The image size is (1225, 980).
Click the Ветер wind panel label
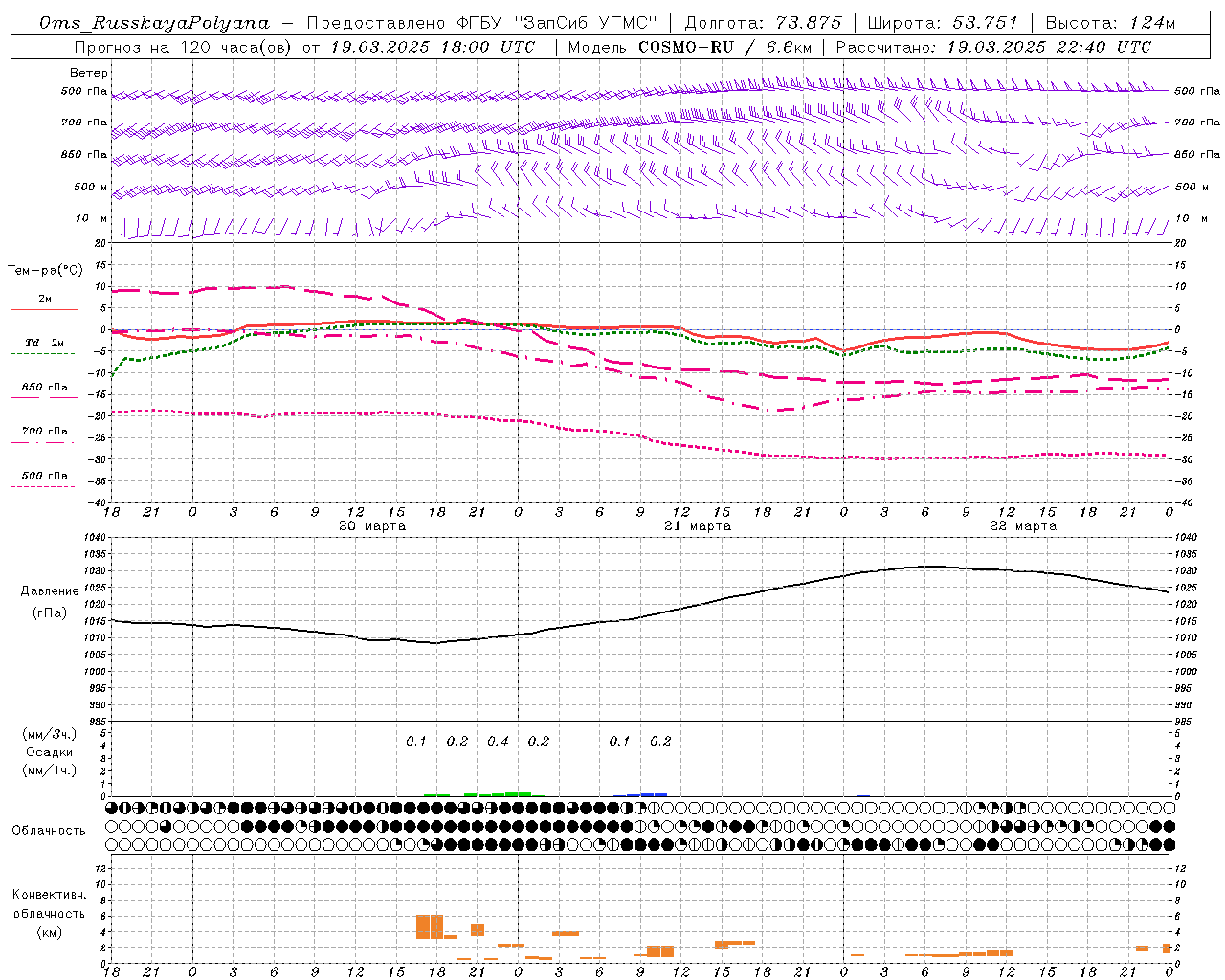click(x=89, y=73)
